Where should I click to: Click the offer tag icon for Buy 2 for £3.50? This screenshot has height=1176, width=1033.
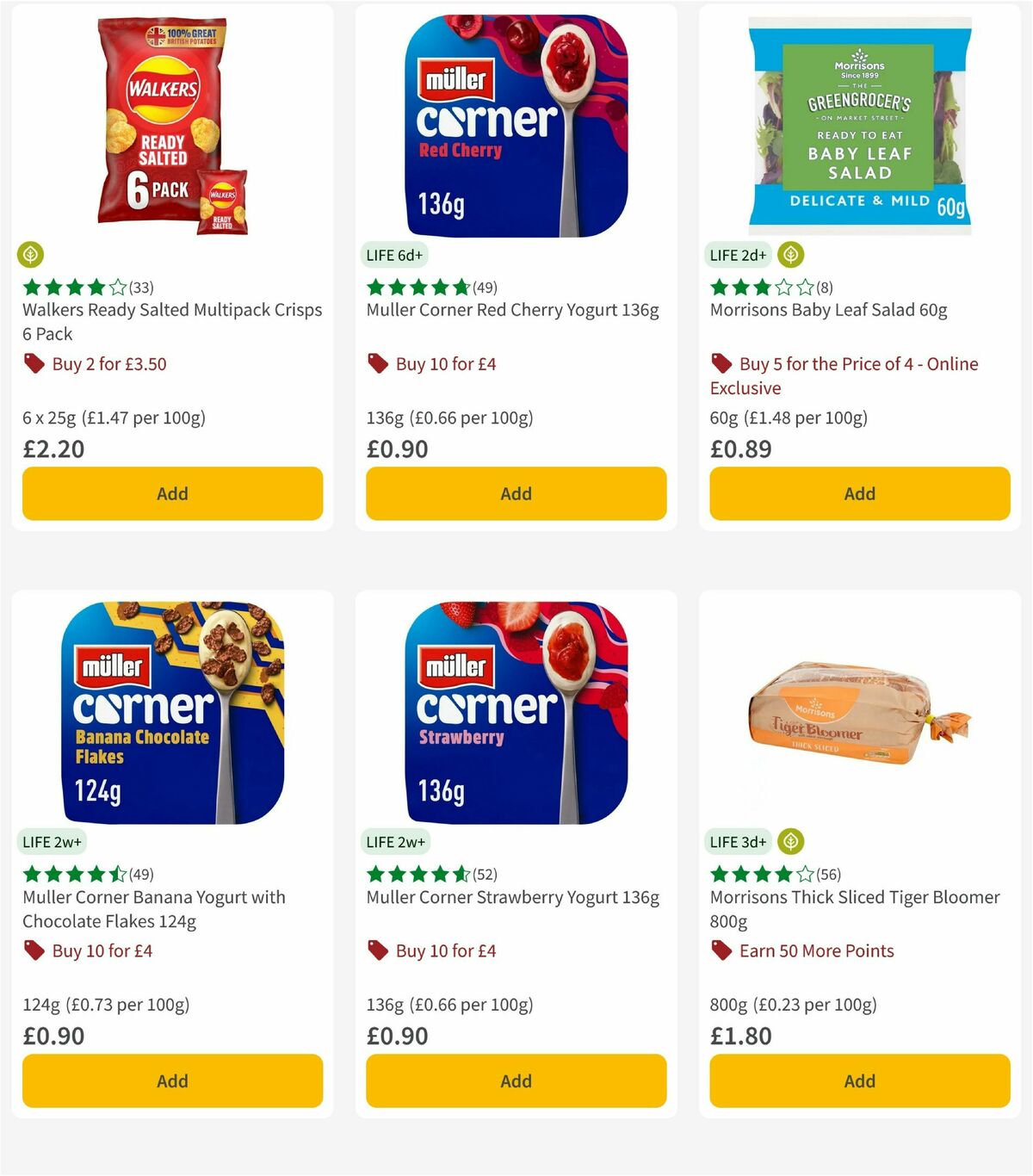(34, 363)
